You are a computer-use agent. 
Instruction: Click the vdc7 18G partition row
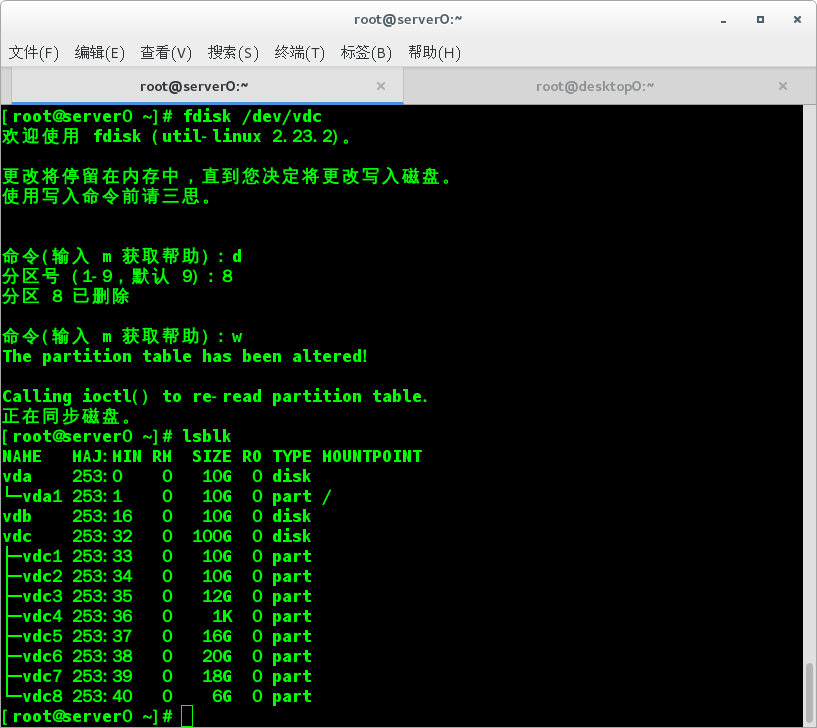[x=157, y=676]
